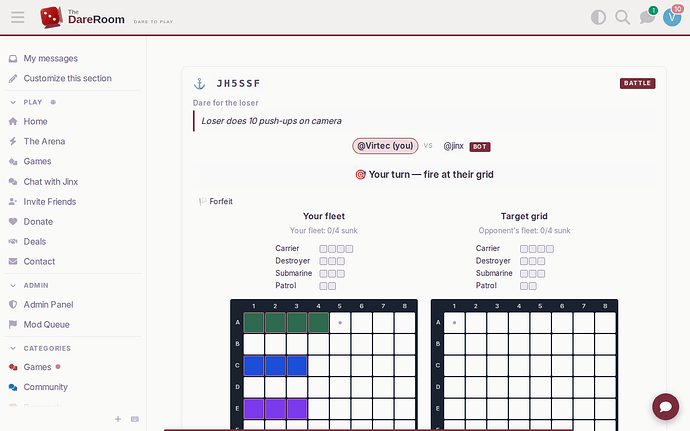This screenshot has width=690, height=431.
Task: Click the handshake icon beside Deals
Action: [x=13, y=241]
